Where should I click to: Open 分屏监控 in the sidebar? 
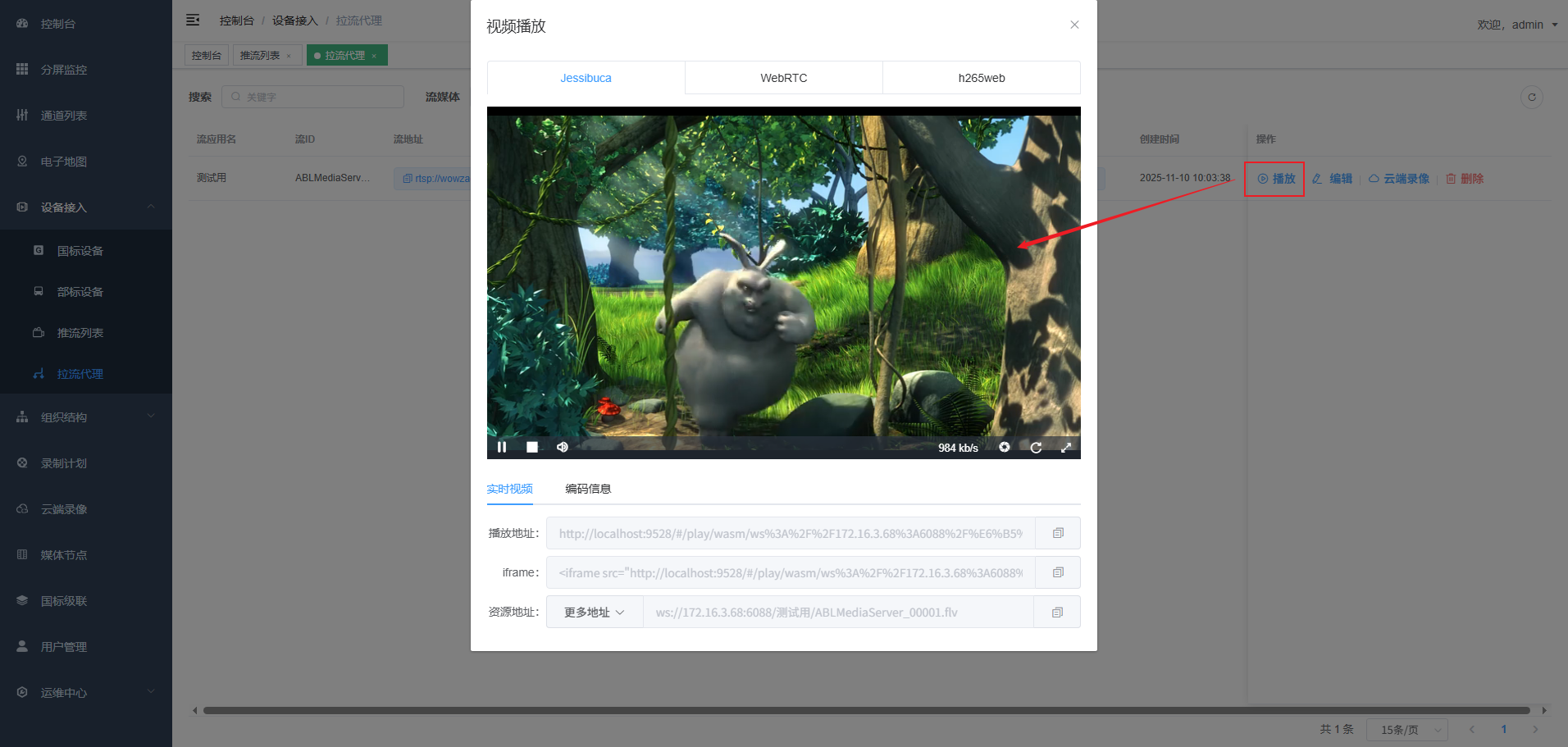tap(86, 70)
